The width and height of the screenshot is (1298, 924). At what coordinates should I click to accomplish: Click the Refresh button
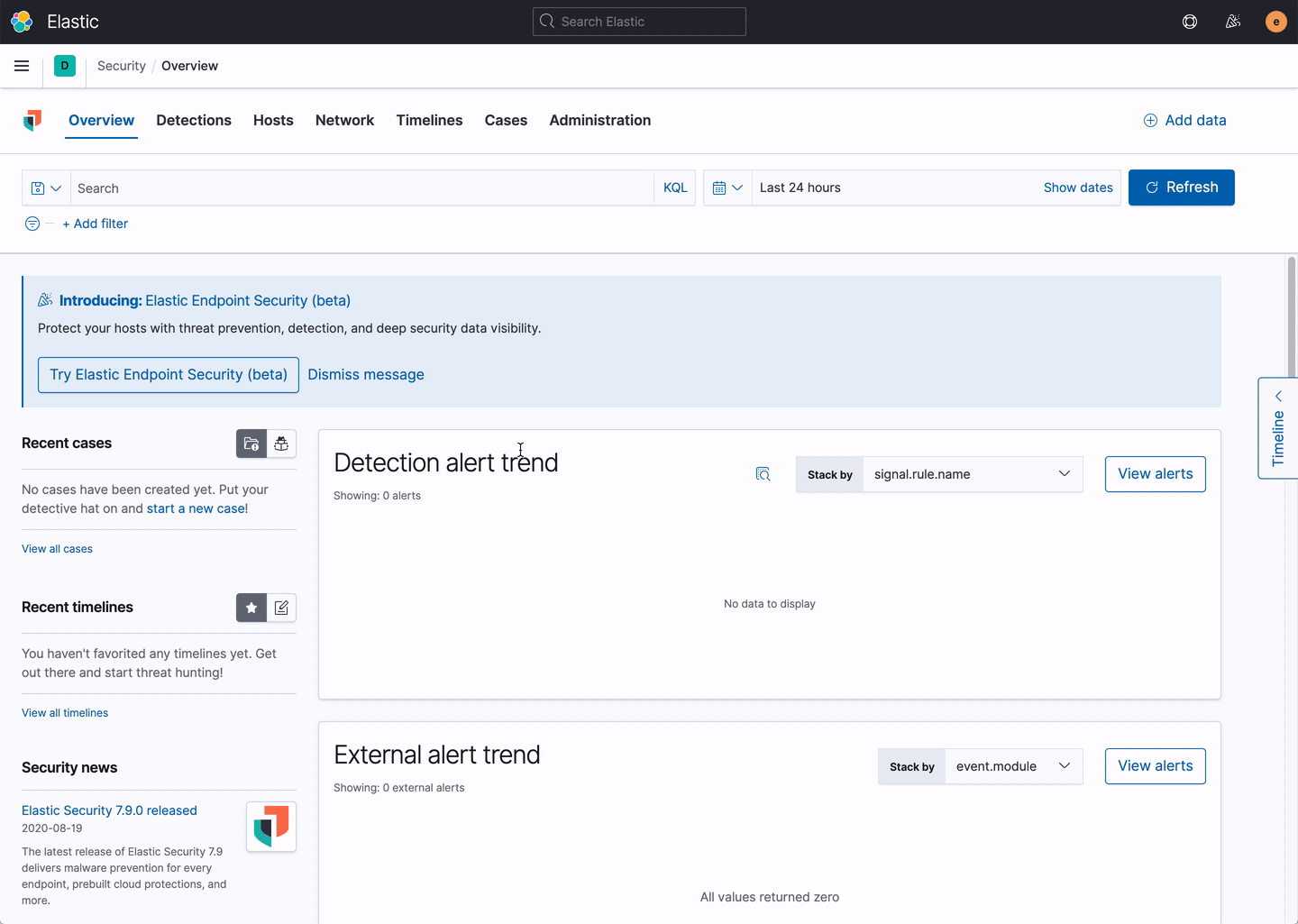(x=1181, y=188)
